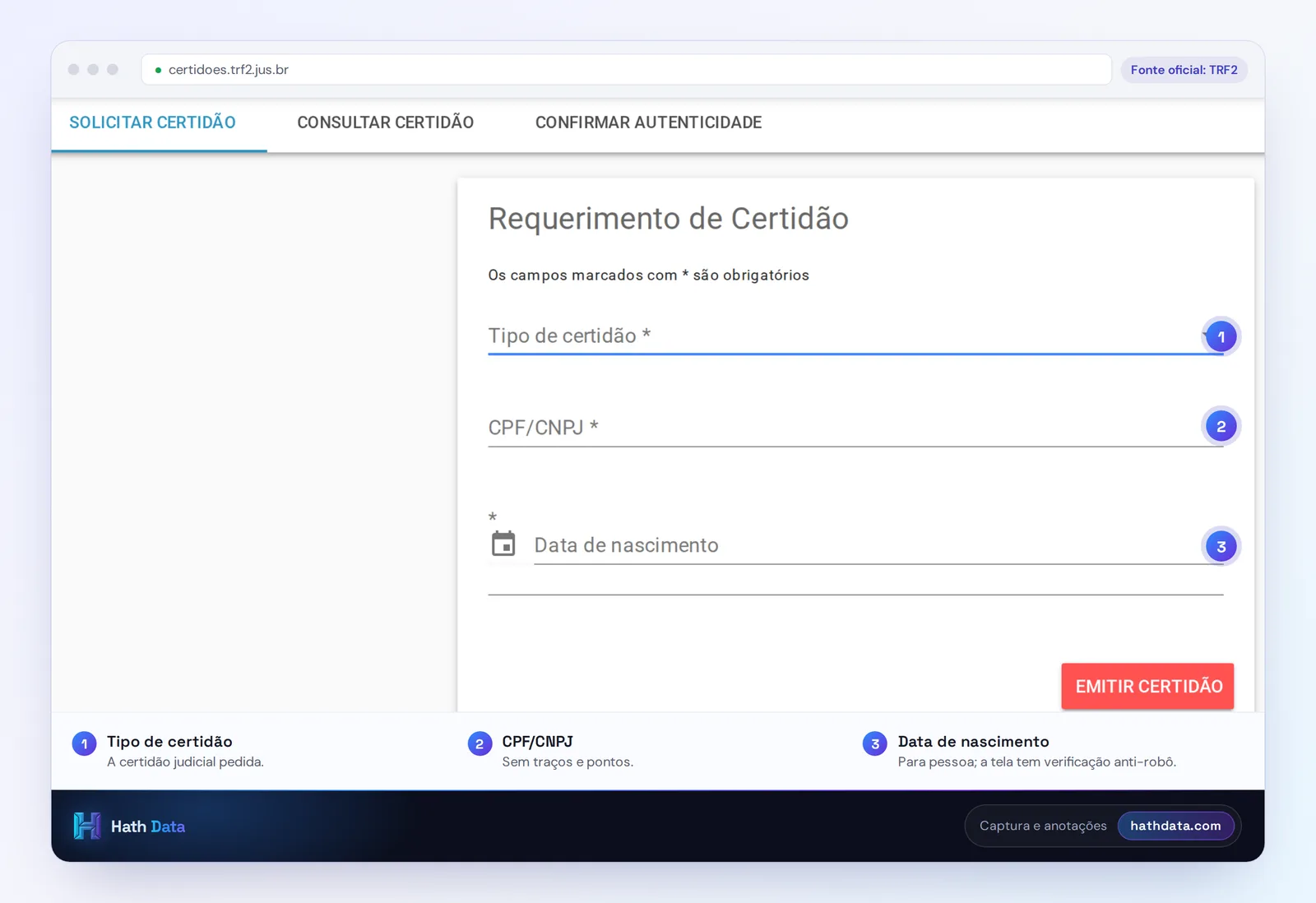
Task: Submit with the Emitir Certidão button
Action: [x=1147, y=687]
